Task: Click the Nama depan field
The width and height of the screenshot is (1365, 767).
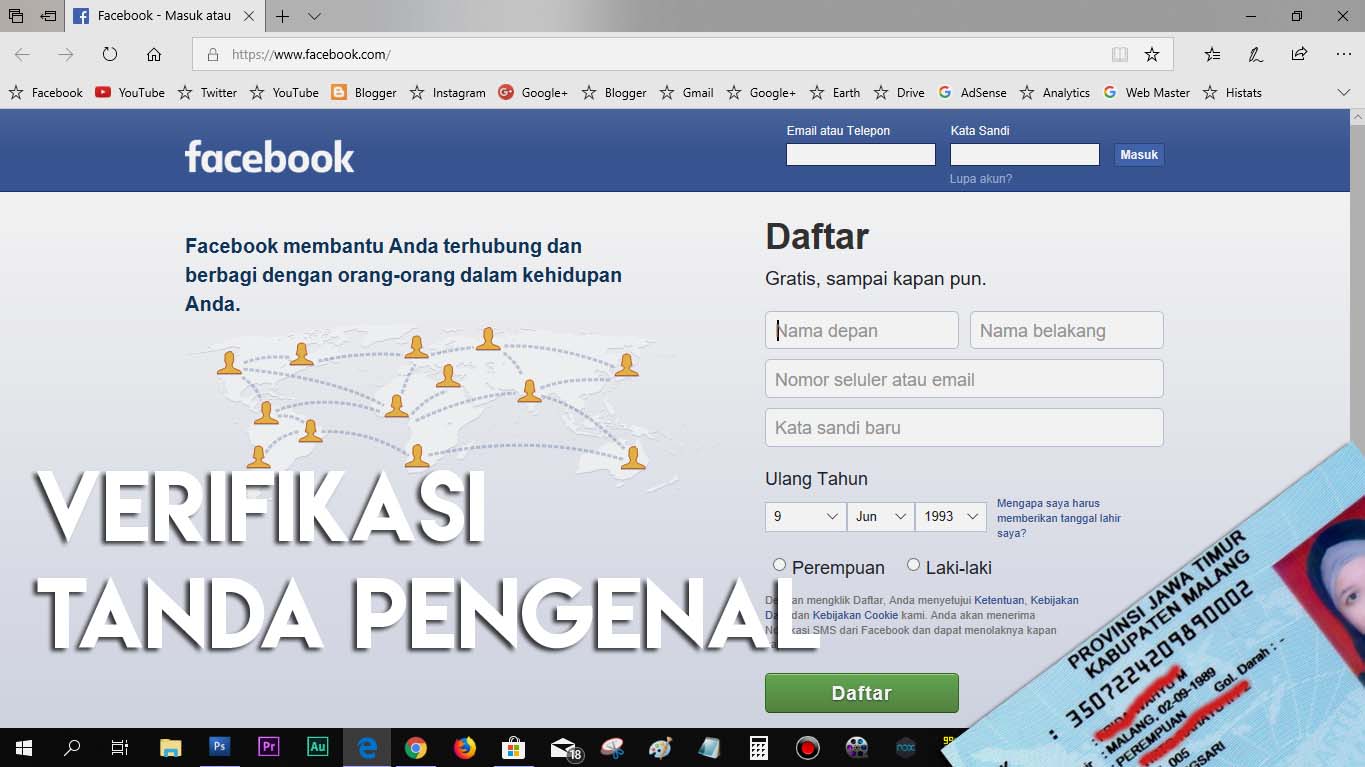Action: tap(862, 330)
